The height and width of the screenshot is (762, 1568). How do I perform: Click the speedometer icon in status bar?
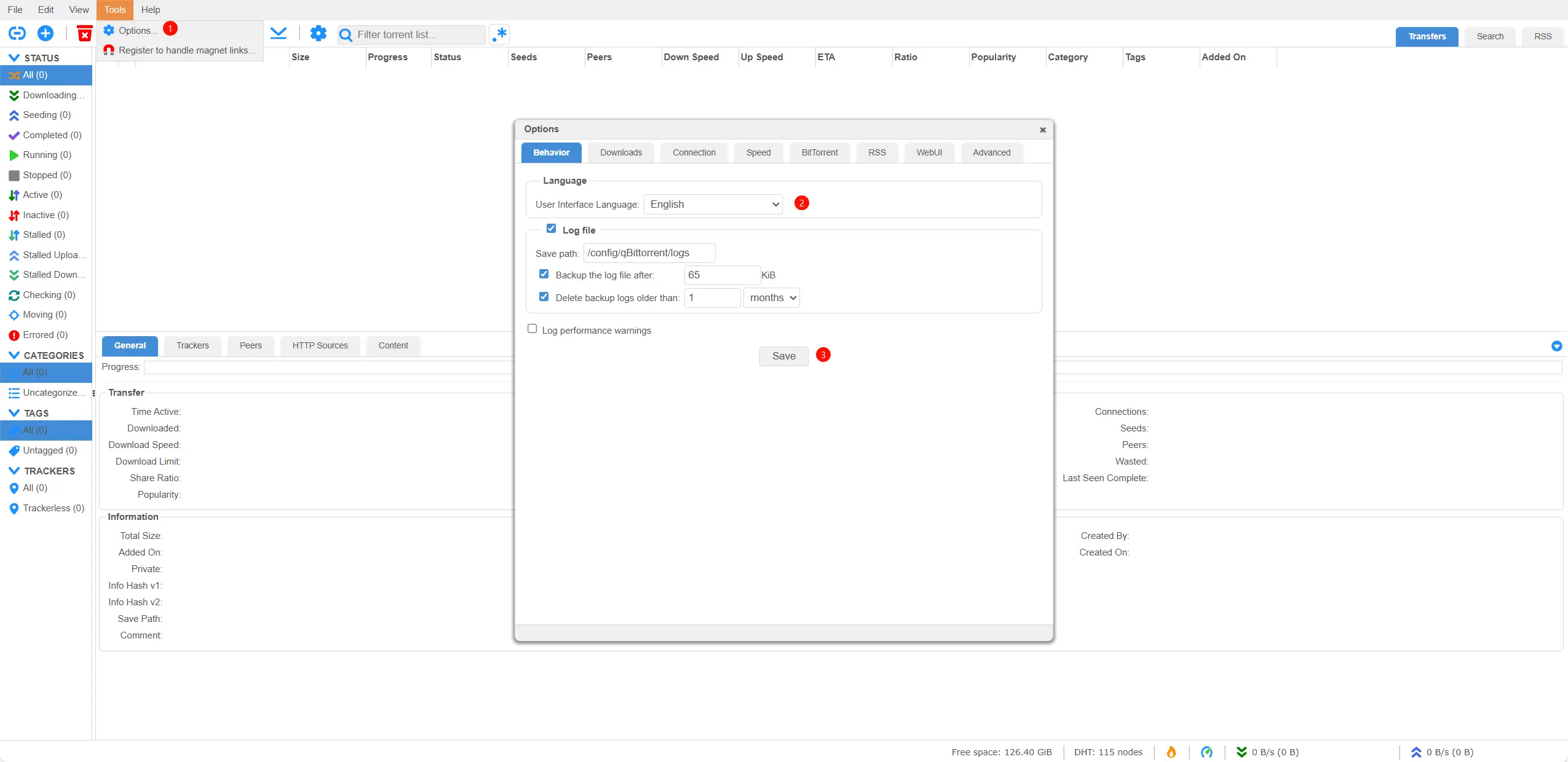point(1206,752)
